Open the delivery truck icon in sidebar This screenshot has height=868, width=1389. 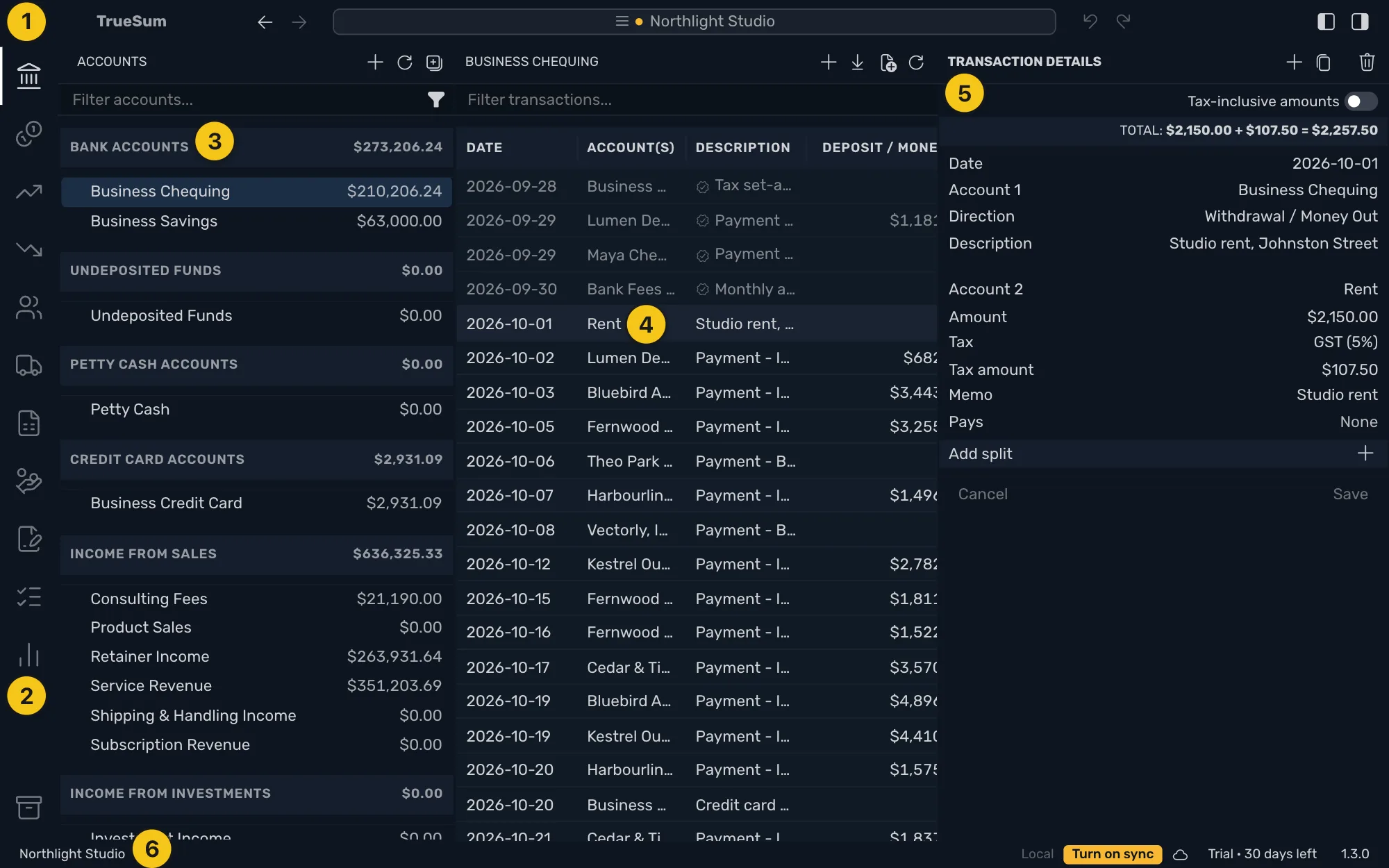pyautogui.click(x=28, y=365)
